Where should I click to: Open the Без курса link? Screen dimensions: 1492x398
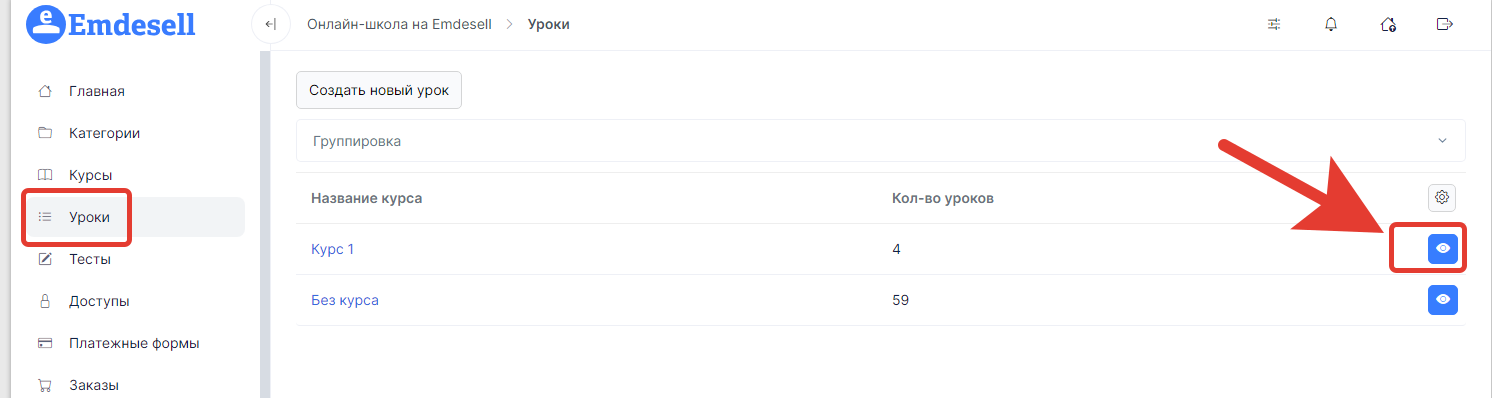click(x=345, y=300)
